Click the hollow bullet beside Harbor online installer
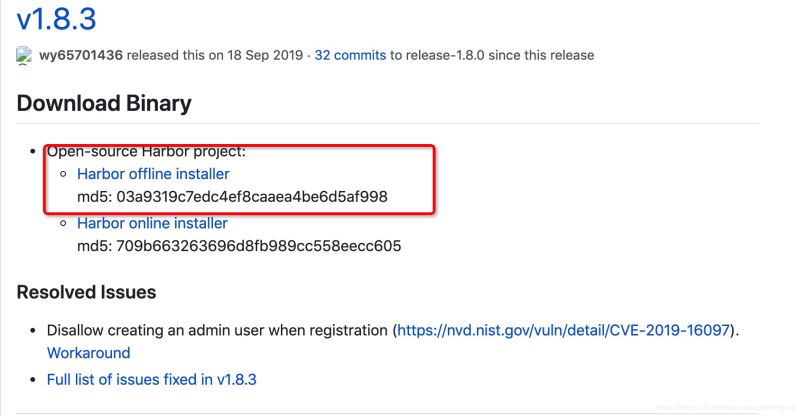The image size is (800, 416). pyautogui.click(x=65, y=224)
